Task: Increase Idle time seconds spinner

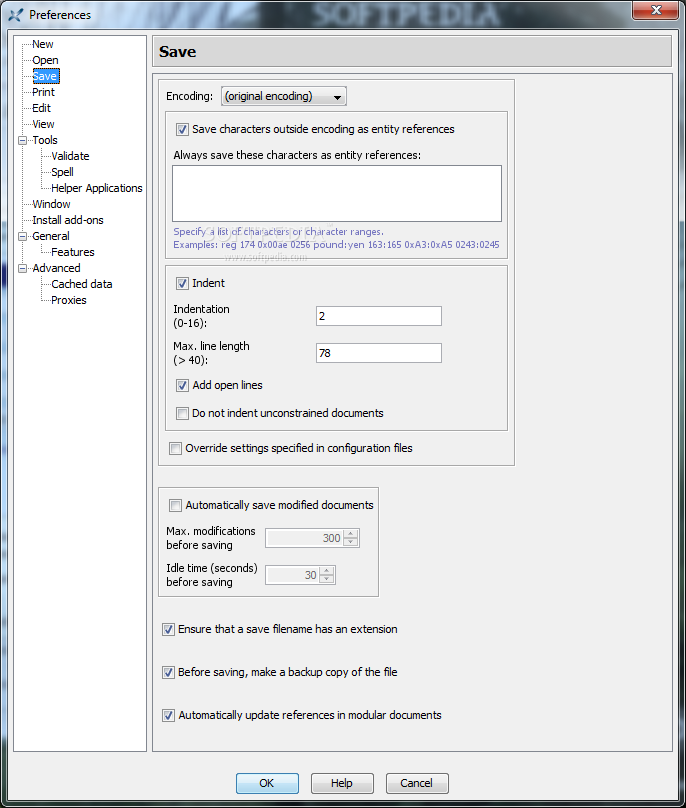Action: tap(327, 571)
